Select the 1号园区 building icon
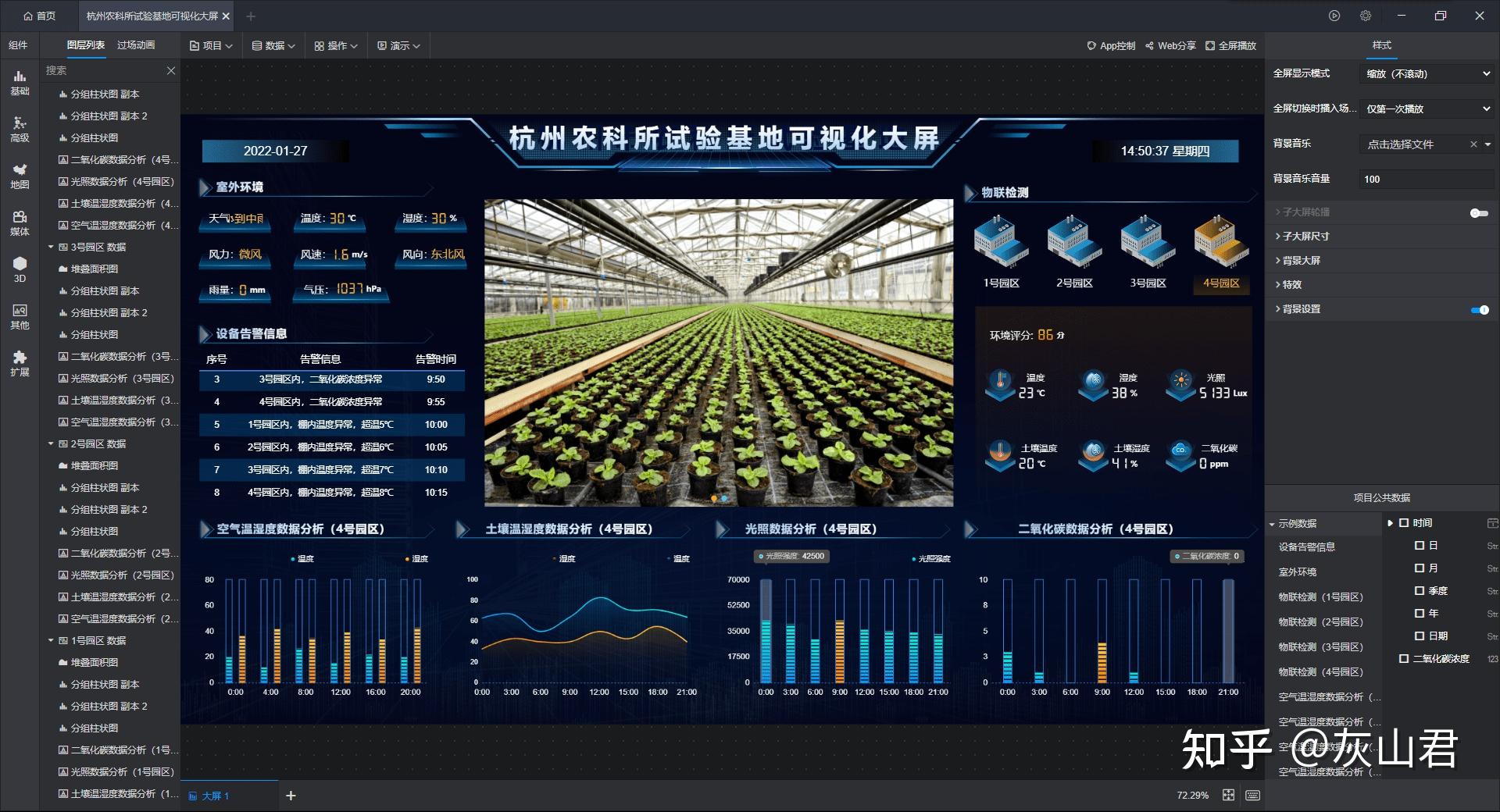 (x=1001, y=242)
